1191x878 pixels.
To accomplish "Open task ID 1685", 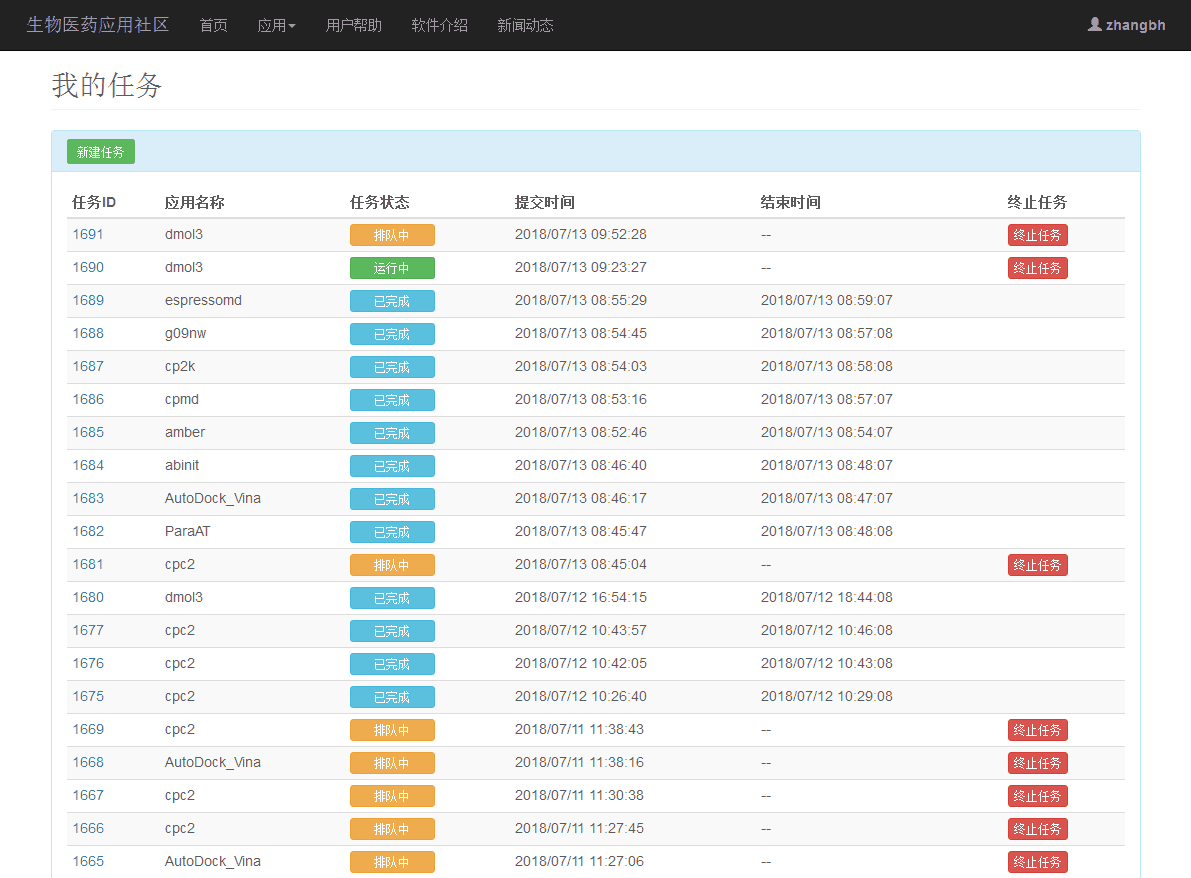I will point(88,433).
